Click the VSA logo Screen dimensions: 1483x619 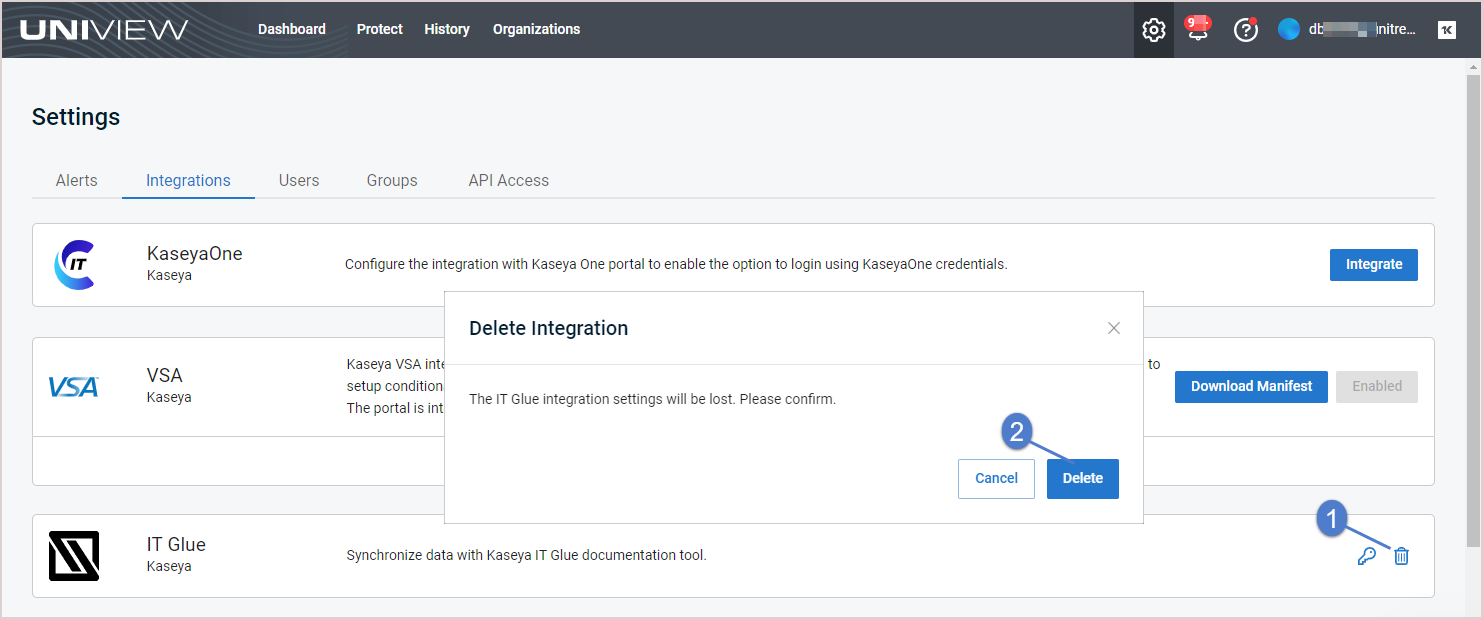[73, 386]
